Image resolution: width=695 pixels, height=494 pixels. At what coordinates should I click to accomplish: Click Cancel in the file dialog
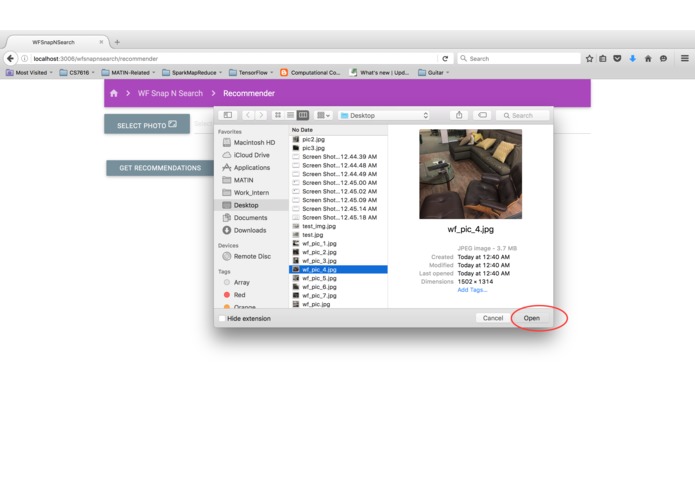[492, 318]
